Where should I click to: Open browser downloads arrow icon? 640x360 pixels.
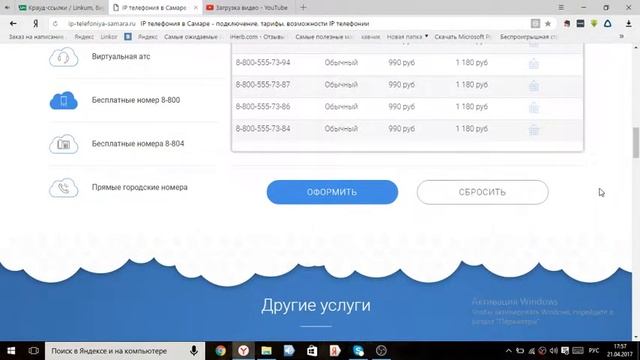[629, 24]
